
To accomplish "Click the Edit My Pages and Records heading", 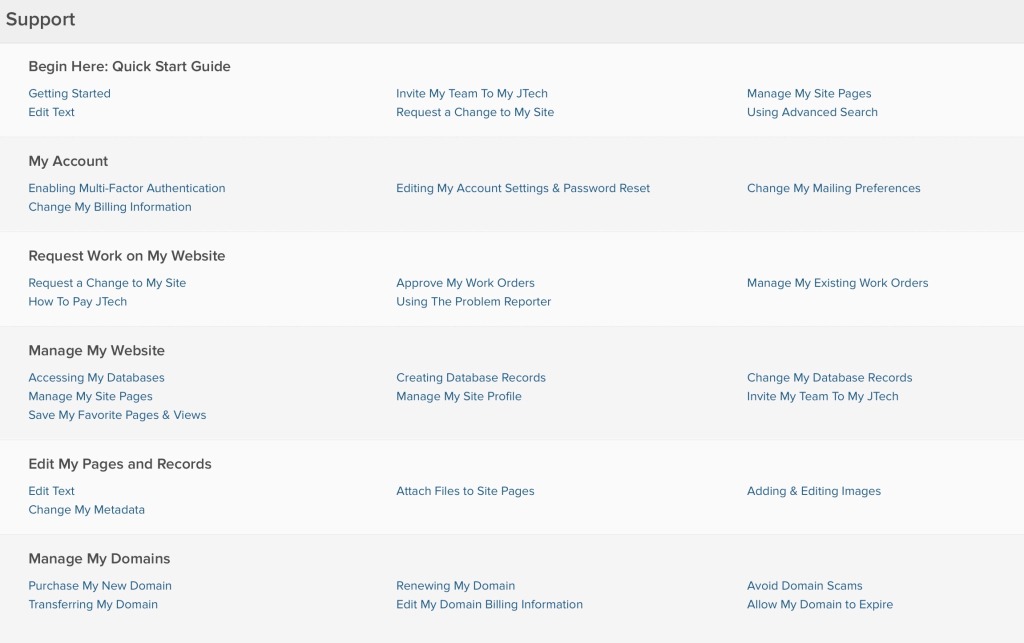I will (120, 463).
